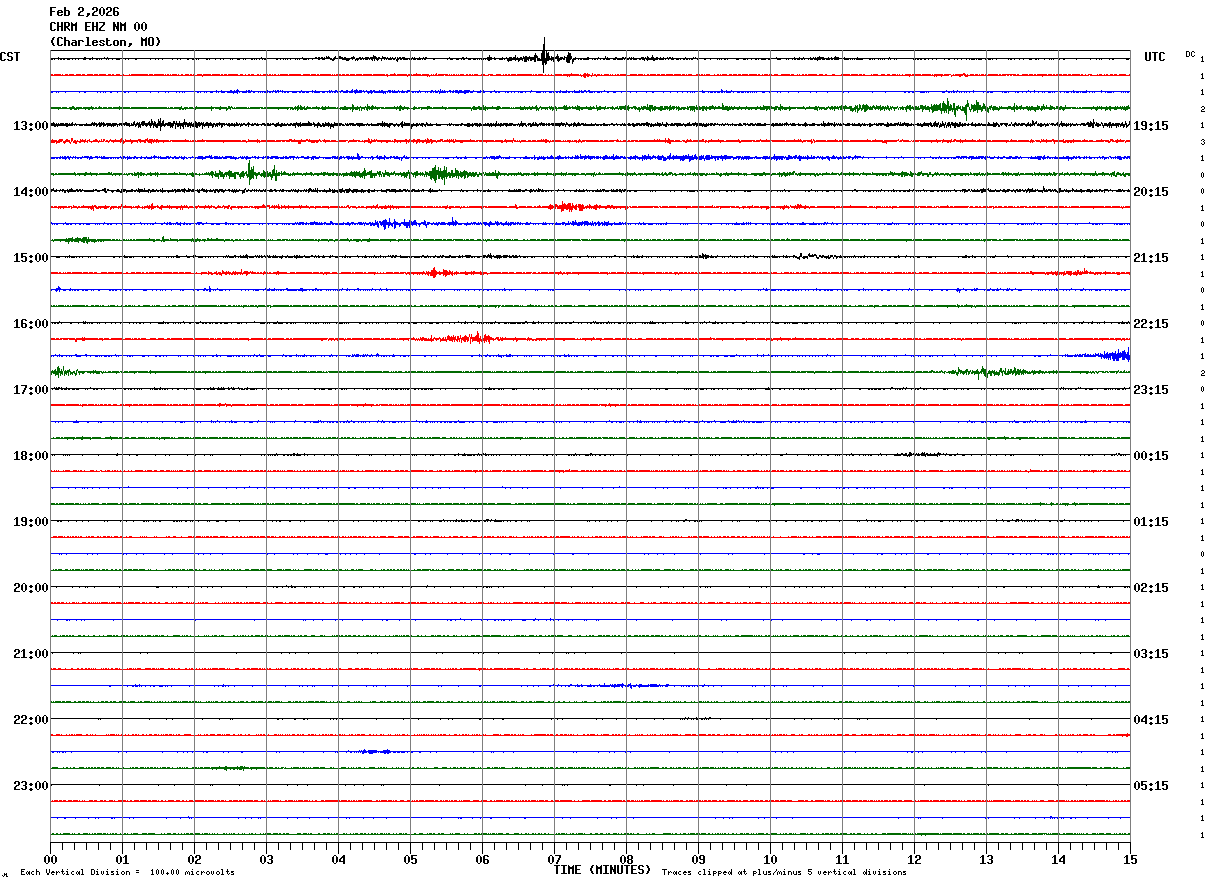Click the UTC timezone label

(1155, 57)
